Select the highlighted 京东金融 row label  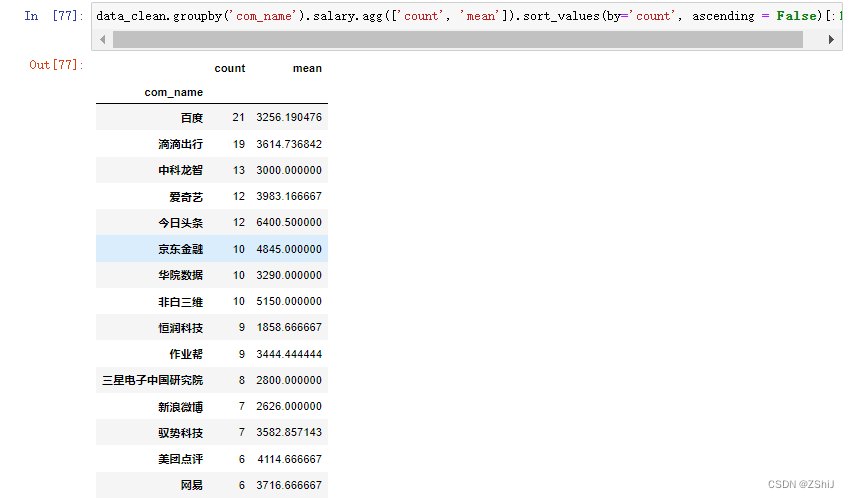[180, 249]
